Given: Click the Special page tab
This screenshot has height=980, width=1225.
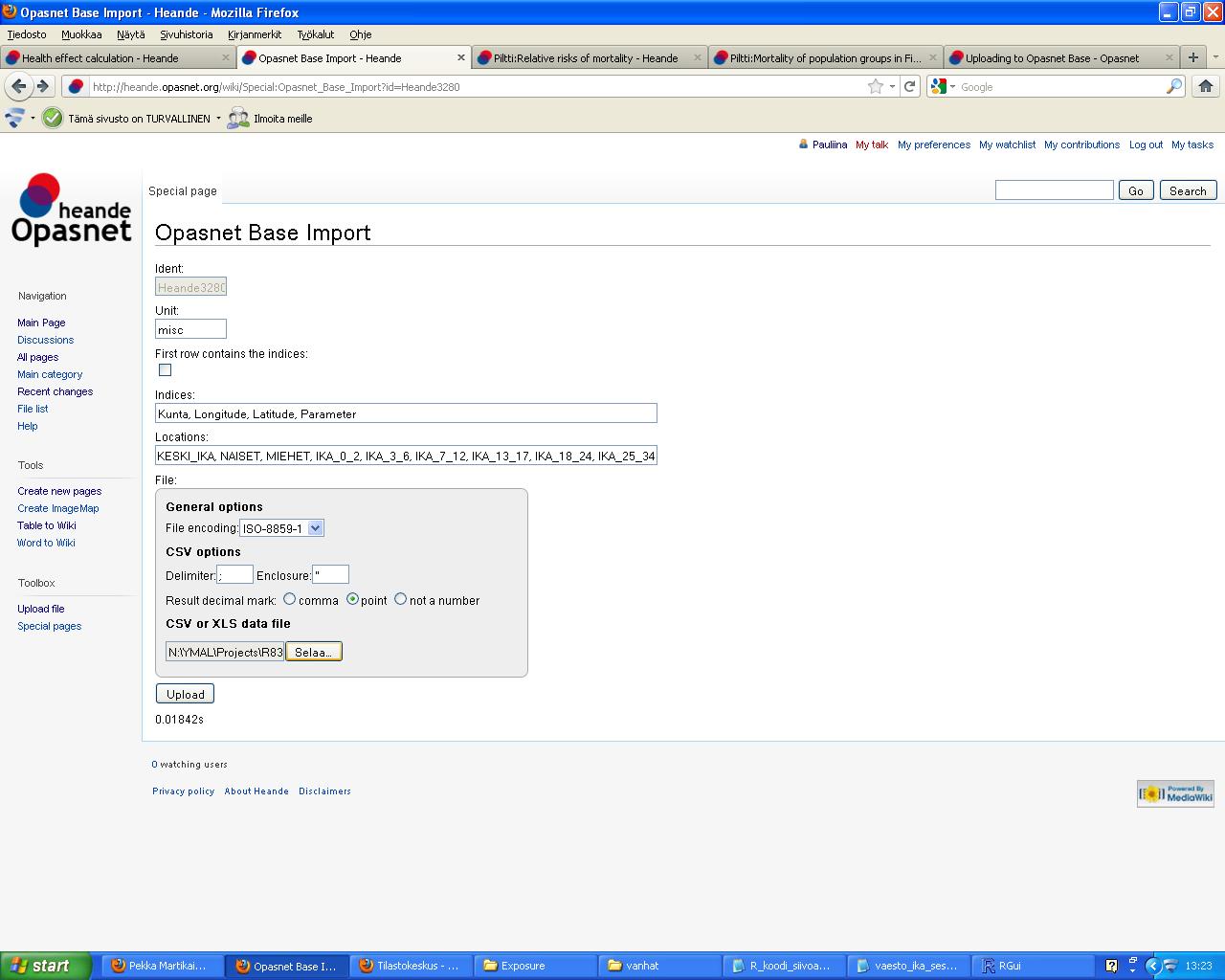Looking at the screenshot, I should coord(183,190).
